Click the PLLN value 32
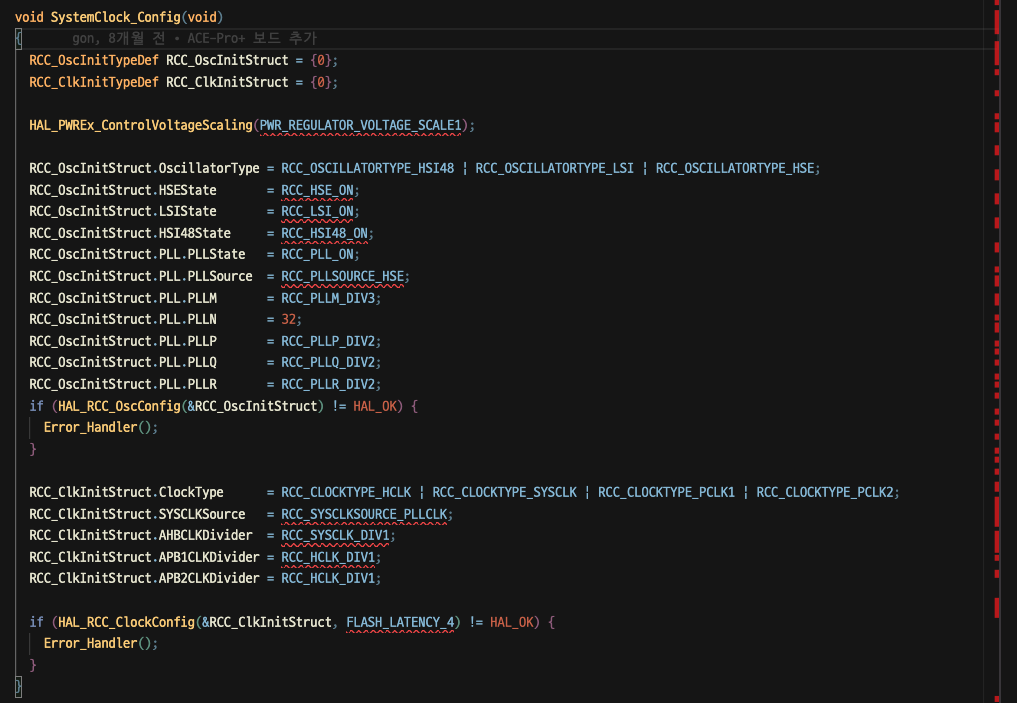The width and height of the screenshot is (1017, 703). [288, 319]
